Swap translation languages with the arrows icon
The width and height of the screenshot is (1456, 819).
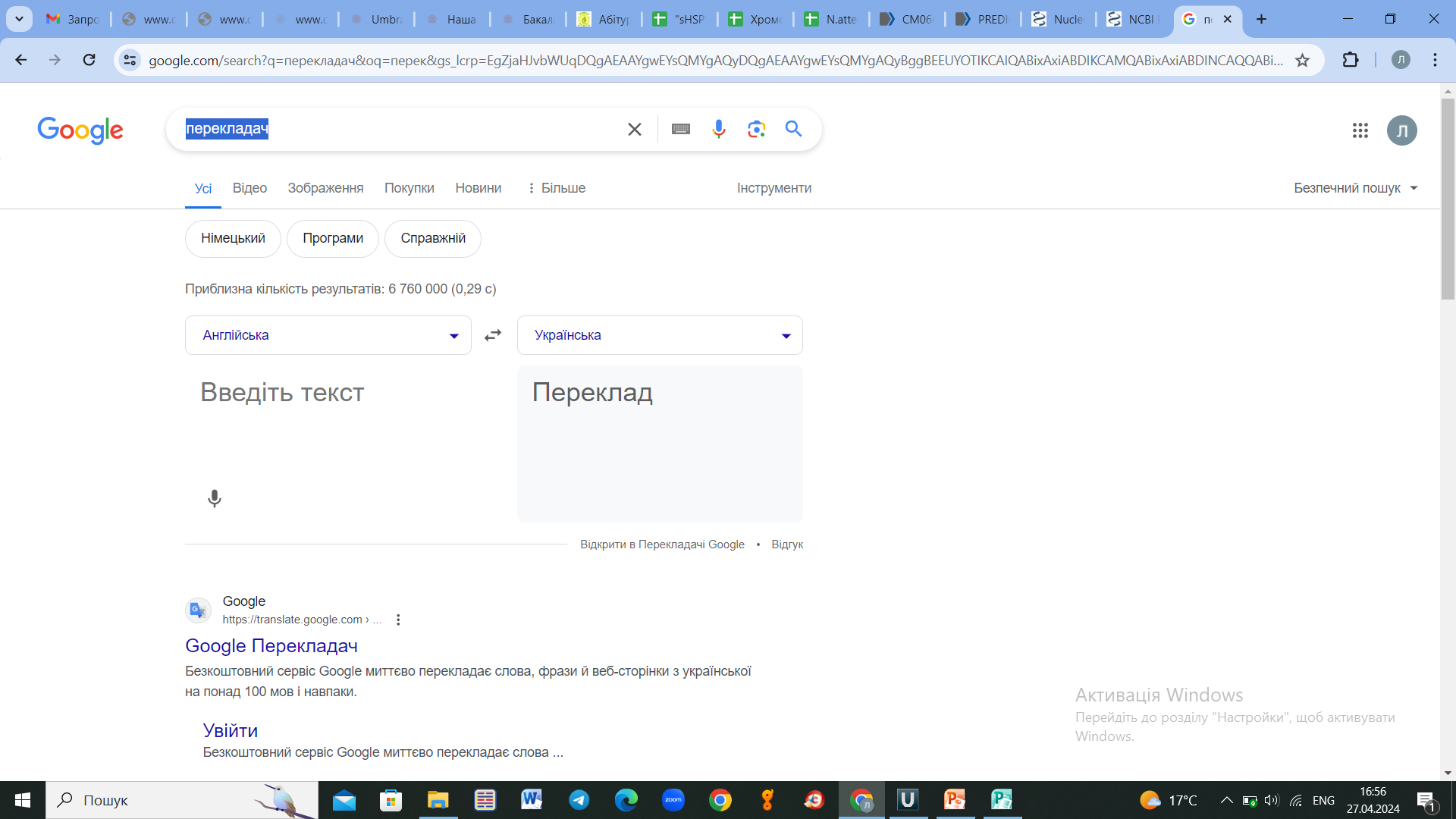click(x=493, y=335)
